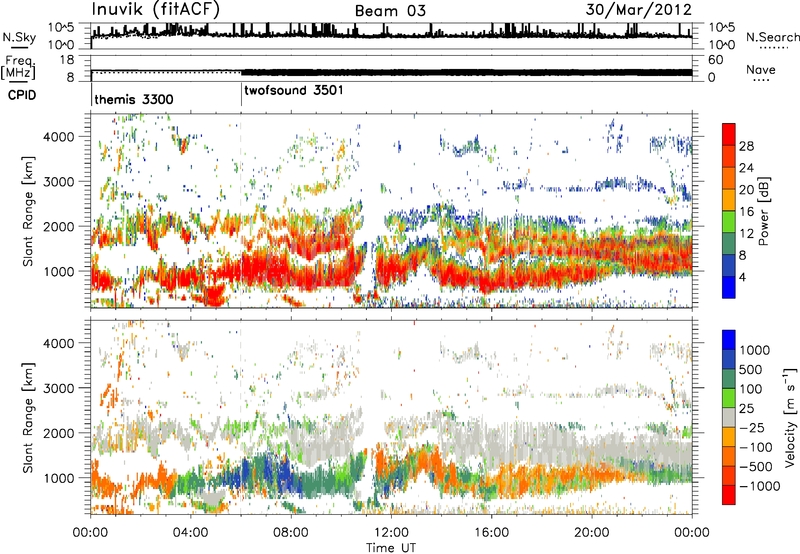Click the "Nave" legend label
Image resolution: width=800 pixels, height=554 pixels.
pyautogui.click(x=761, y=69)
